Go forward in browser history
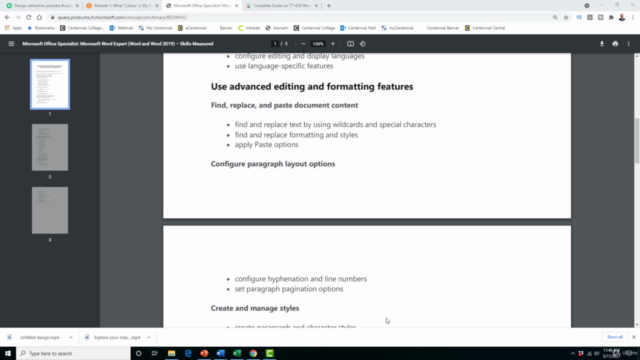This screenshot has height=360, width=640. (18, 17)
